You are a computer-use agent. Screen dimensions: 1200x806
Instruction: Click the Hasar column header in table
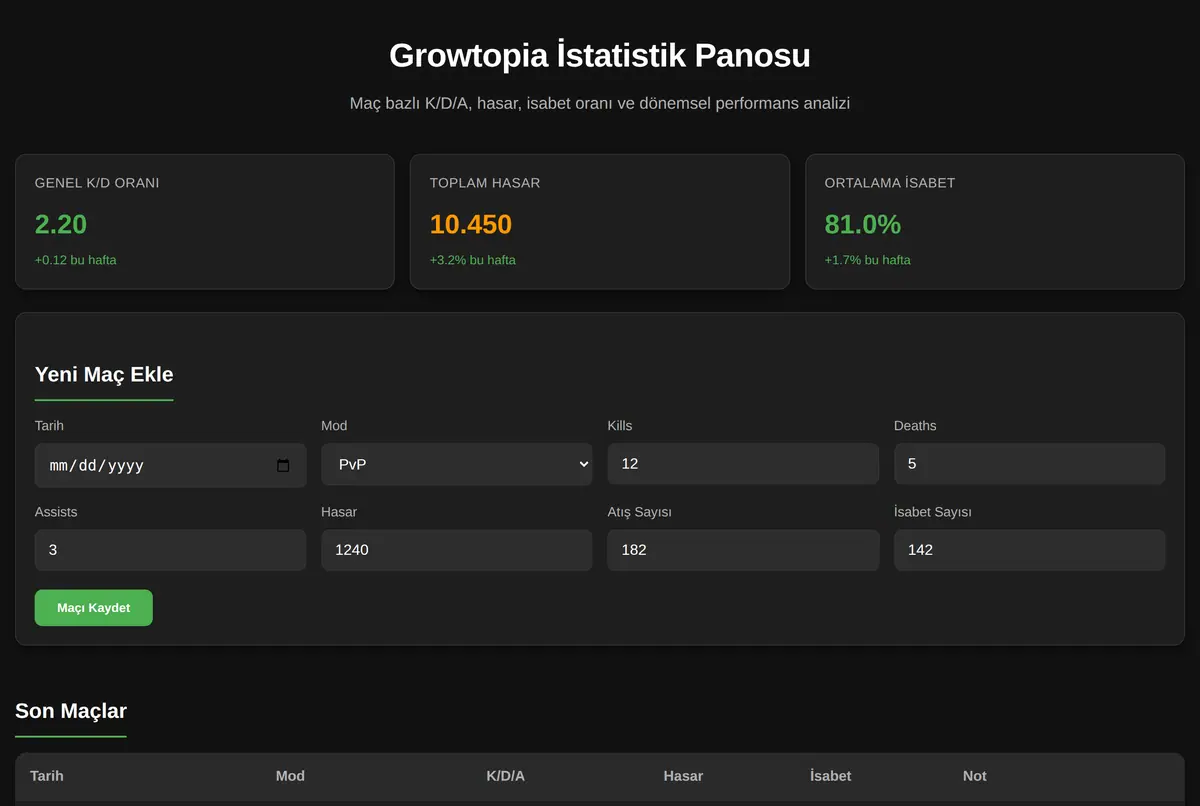pos(683,776)
